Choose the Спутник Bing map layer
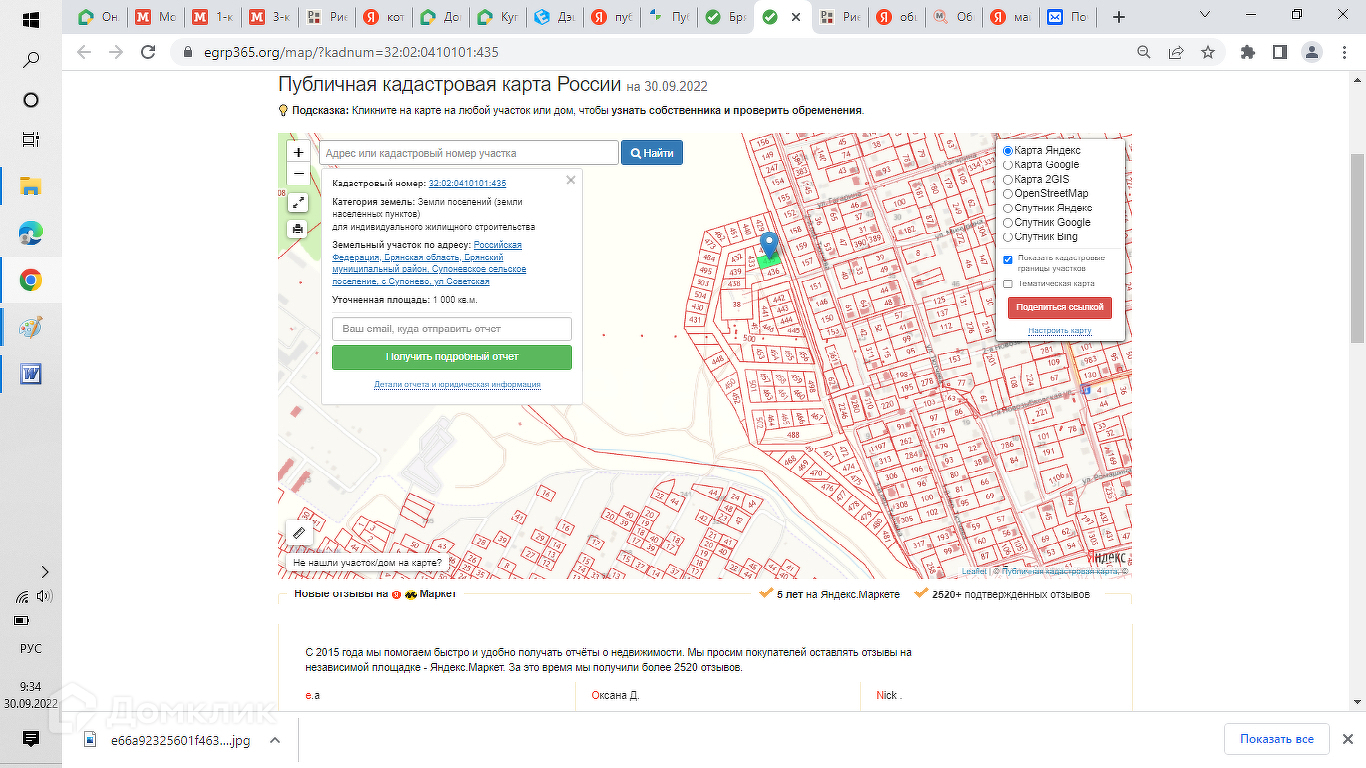Image resolution: width=1366 pixels, height=768 pixels. coord(1008,237)
